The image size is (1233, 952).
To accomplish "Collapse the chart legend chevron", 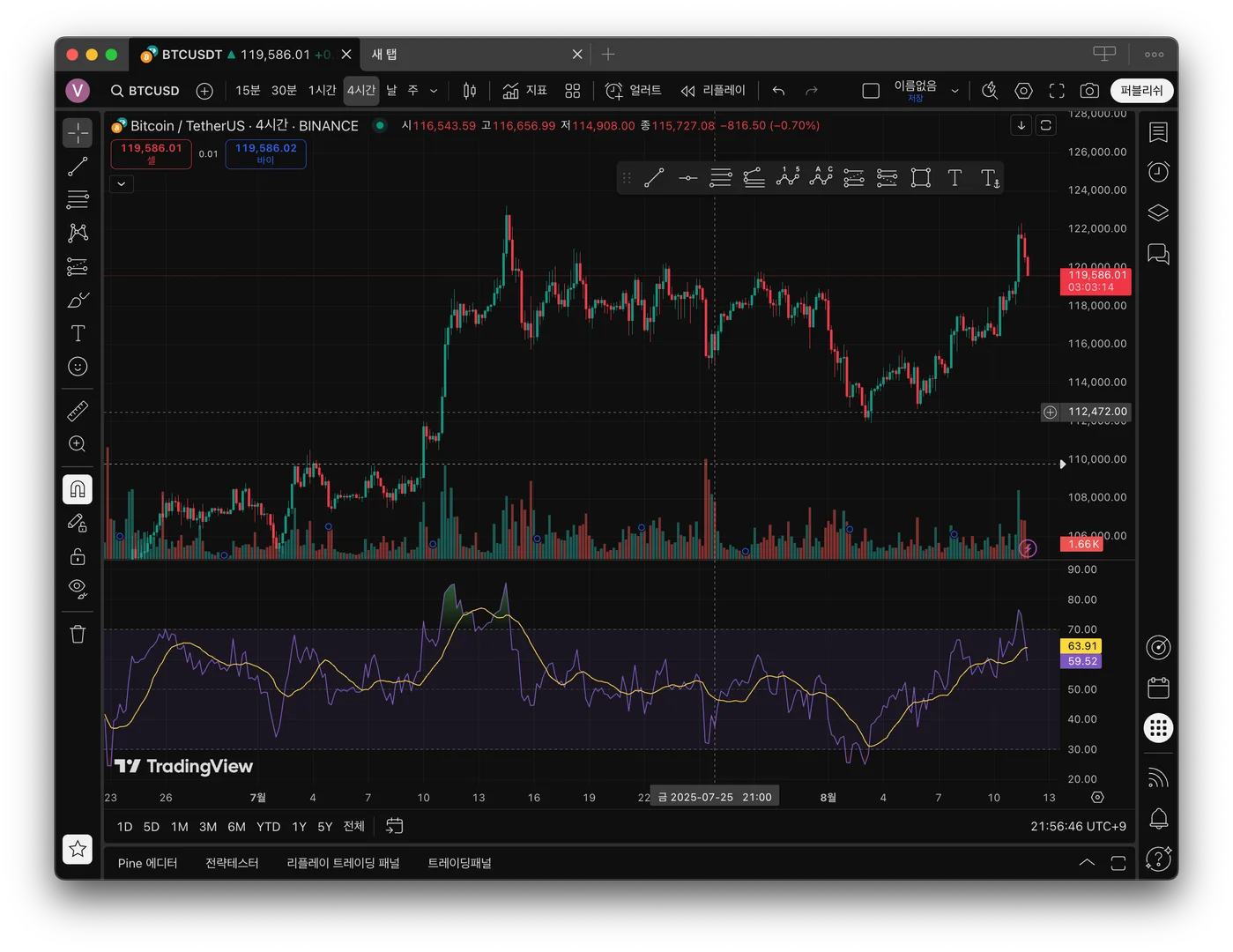I will pos(122,183).
